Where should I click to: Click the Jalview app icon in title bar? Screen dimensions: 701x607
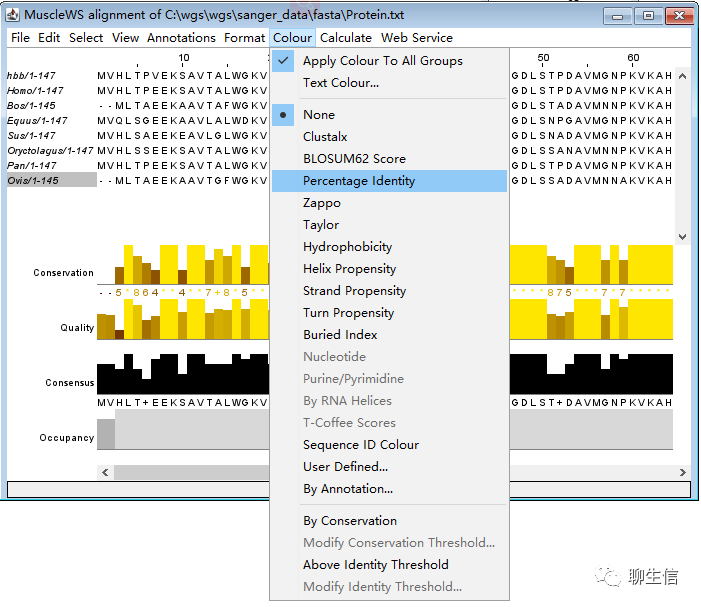pyautogui.click(x=12, y=15)
